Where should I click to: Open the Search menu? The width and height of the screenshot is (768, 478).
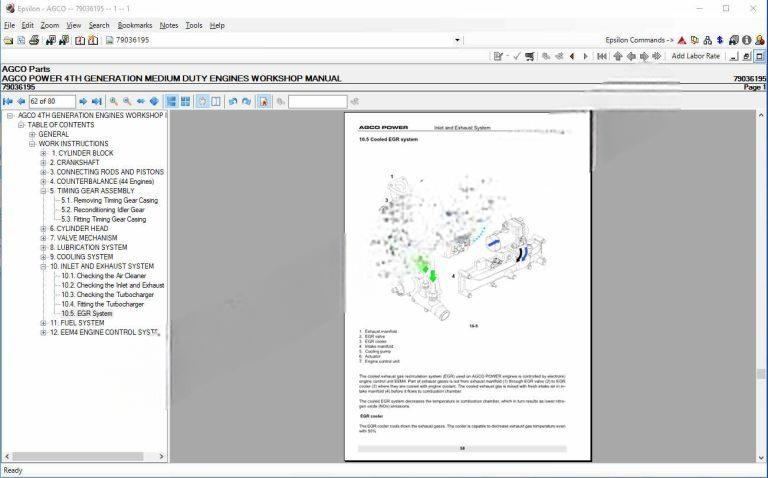[x=99, y=25]
